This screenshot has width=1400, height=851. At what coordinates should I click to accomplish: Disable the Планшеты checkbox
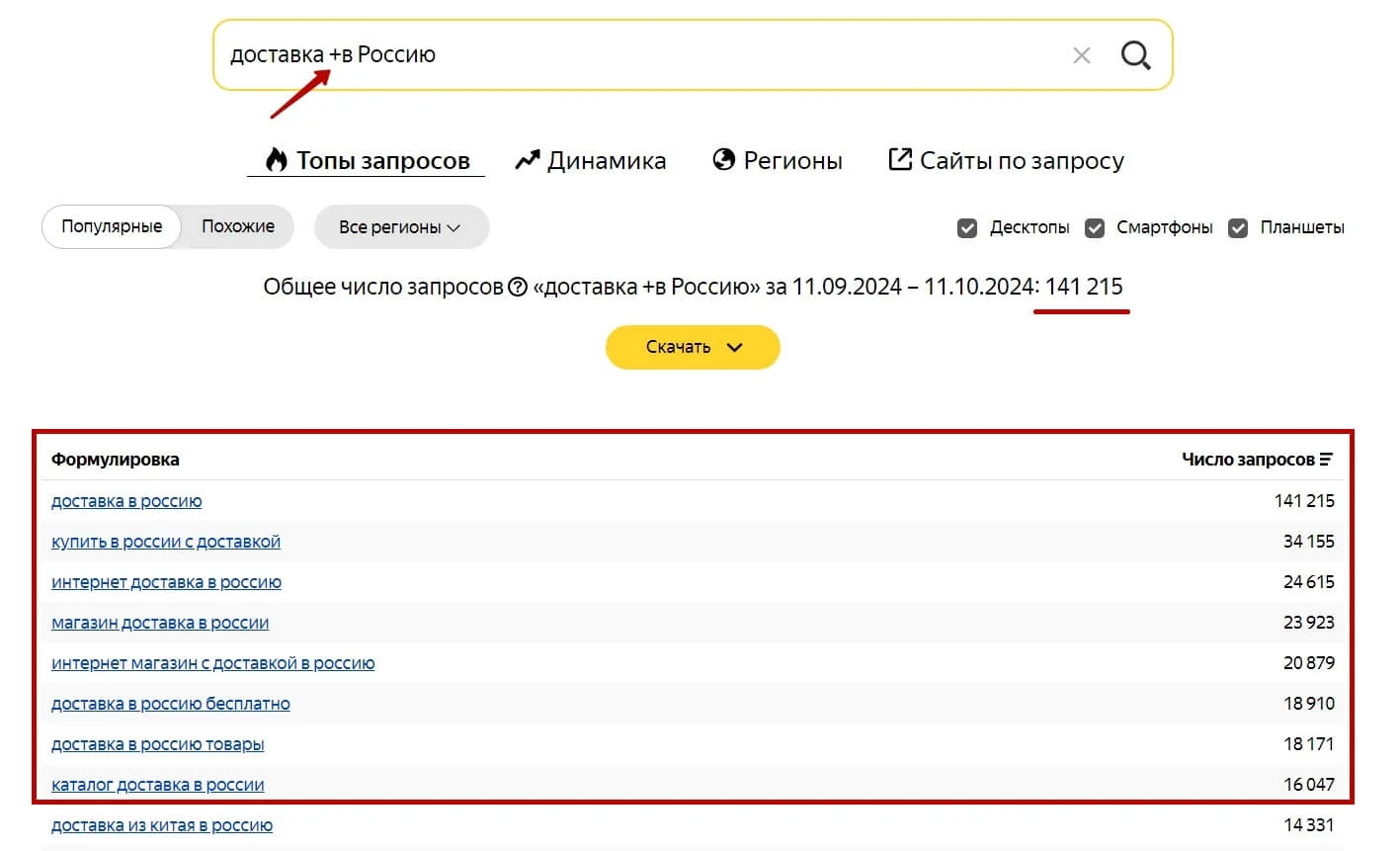[1238, 228]
